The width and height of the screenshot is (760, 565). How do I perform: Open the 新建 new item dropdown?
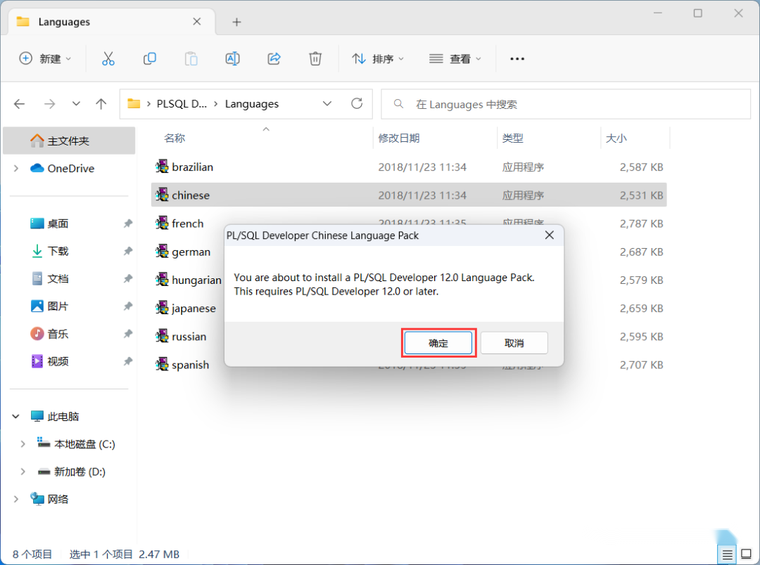point(45,59)
